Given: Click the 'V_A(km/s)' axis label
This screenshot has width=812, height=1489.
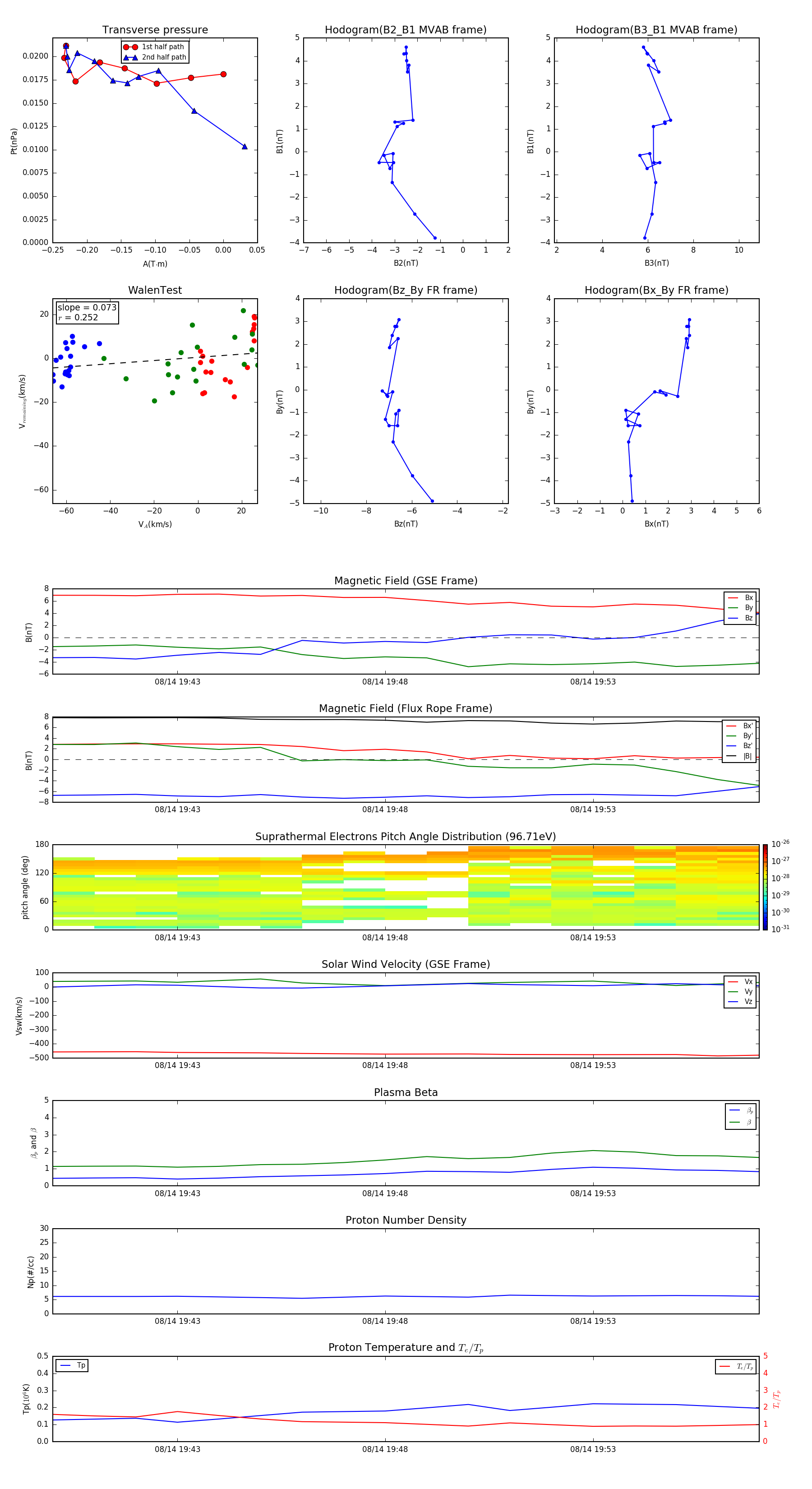Looking at the screenshot, I should click(x=155, y=524).
